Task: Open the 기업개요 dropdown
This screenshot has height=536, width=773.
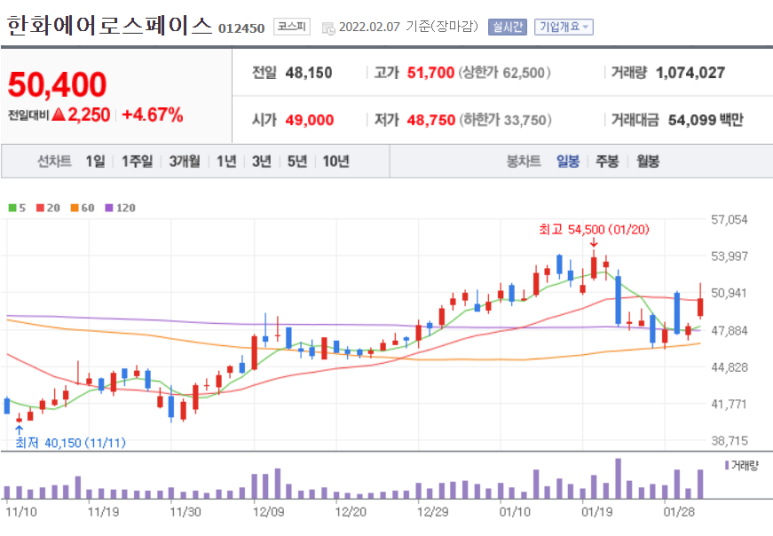Action: click(x=563, y=27)
